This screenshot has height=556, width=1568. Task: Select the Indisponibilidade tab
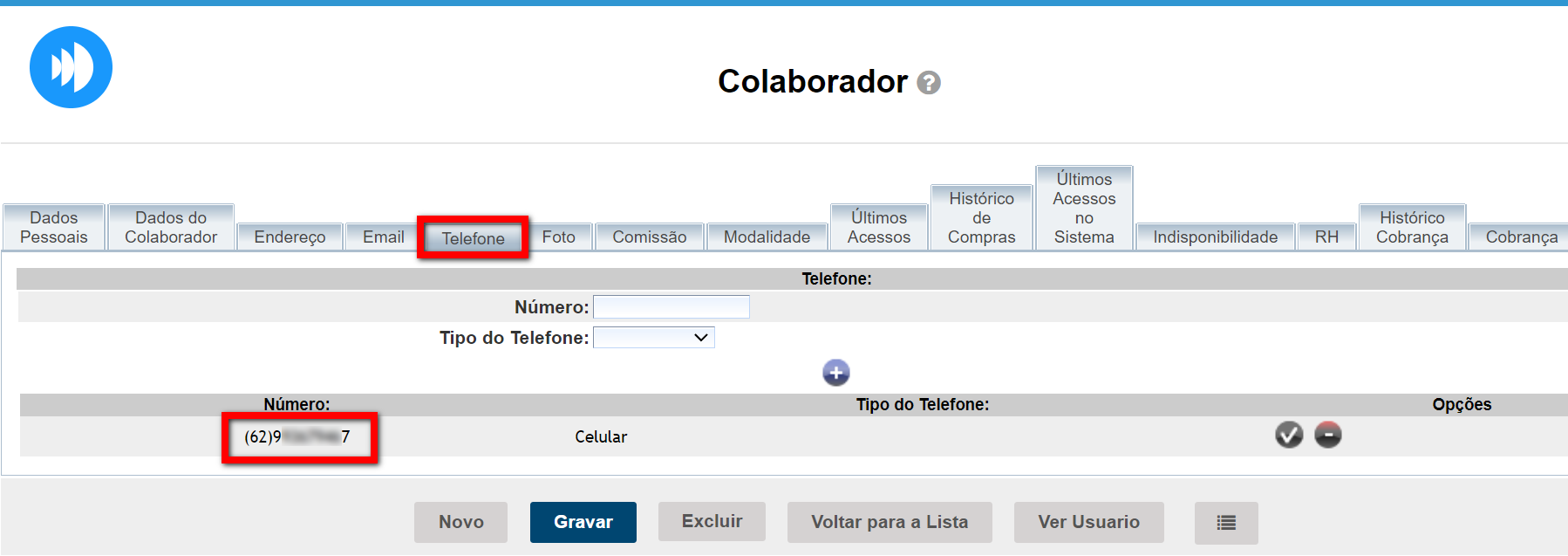coord(1215,237)
